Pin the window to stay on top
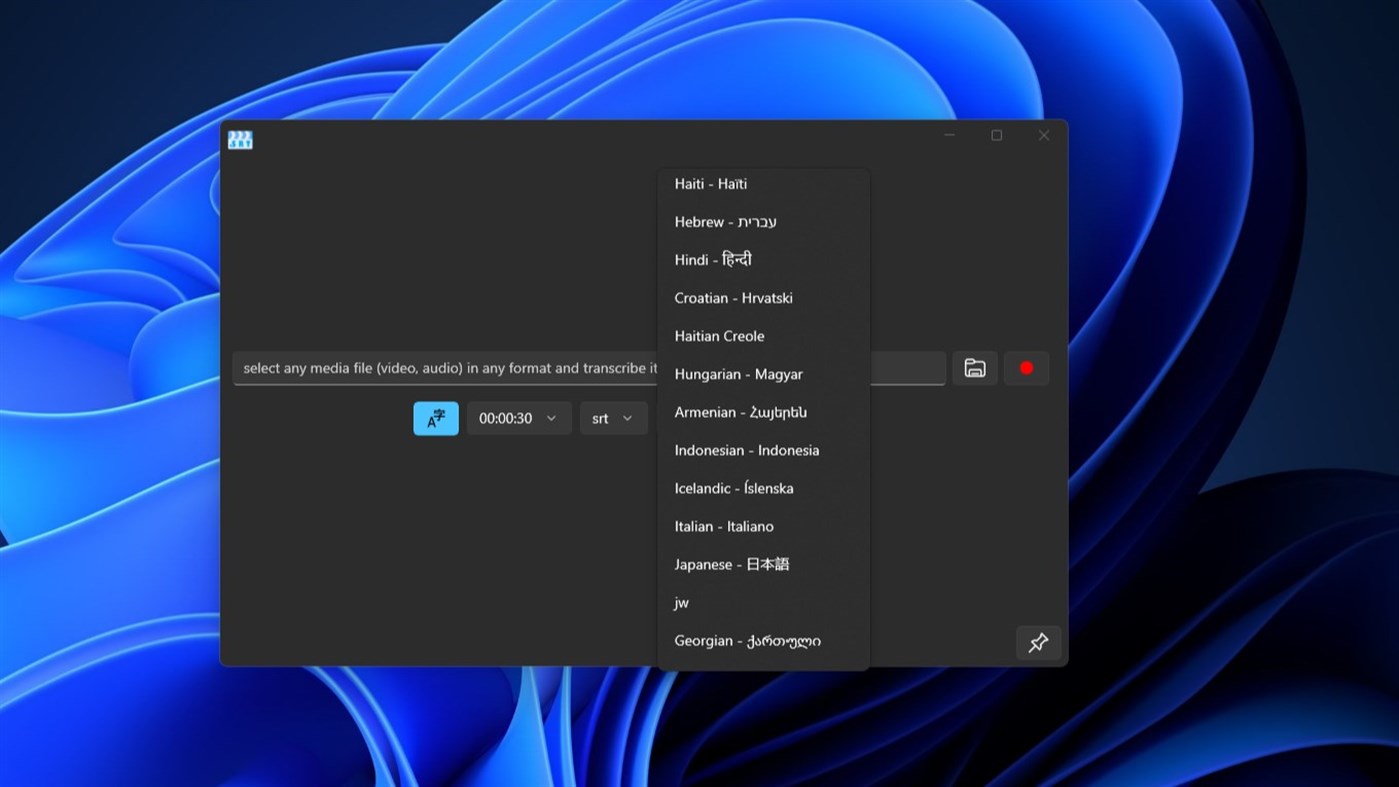1399x787 pixels. 1038,643
